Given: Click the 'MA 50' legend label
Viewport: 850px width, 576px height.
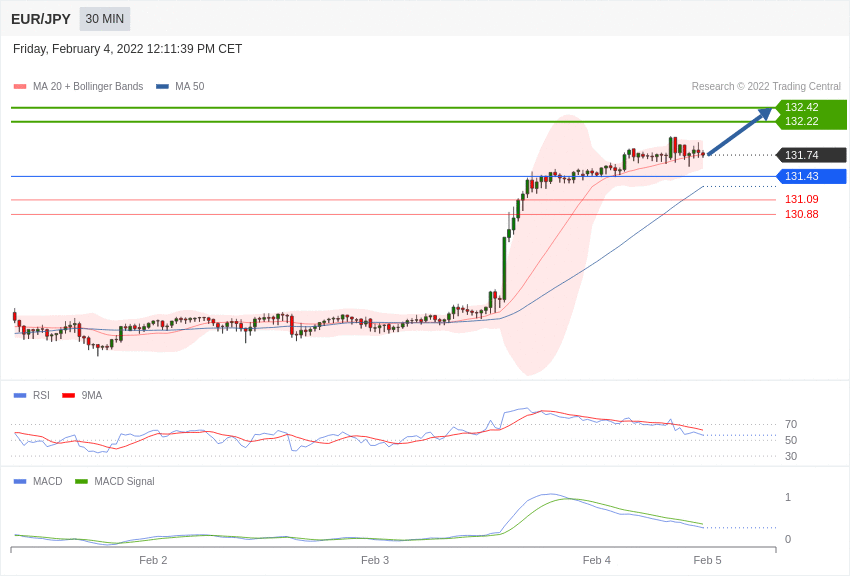Looking at the screenshot, I should click(190, 86).
